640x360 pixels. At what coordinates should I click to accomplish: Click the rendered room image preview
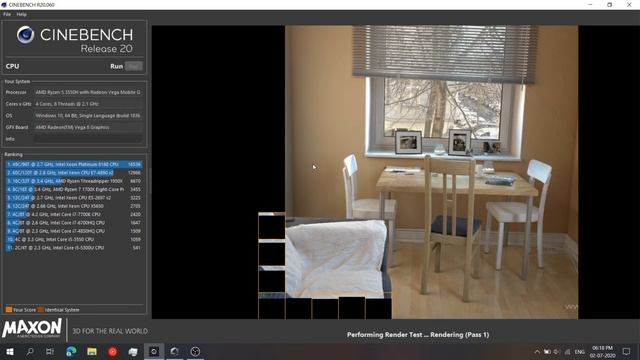coord(431,172)
